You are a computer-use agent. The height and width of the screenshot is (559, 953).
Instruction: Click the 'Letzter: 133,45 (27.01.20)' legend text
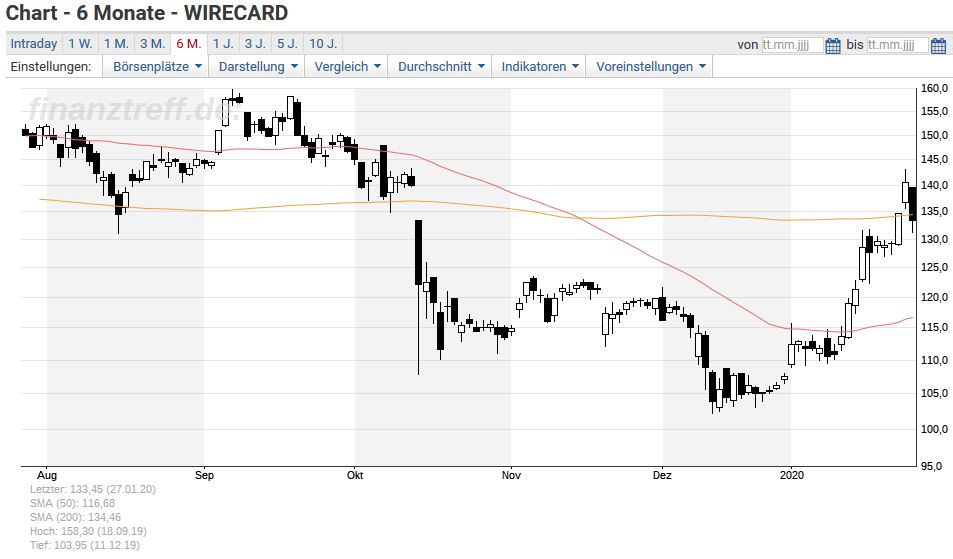pos(92,489)
